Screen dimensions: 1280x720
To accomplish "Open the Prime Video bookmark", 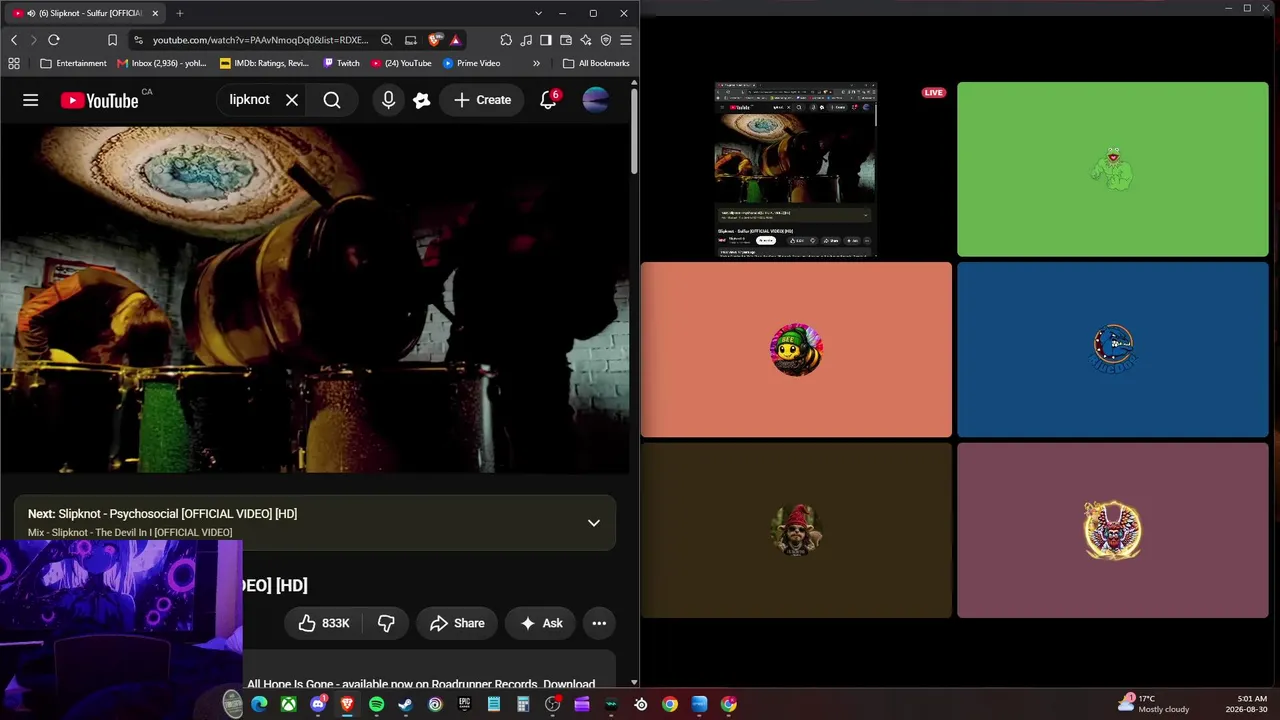I will point(472,63).
